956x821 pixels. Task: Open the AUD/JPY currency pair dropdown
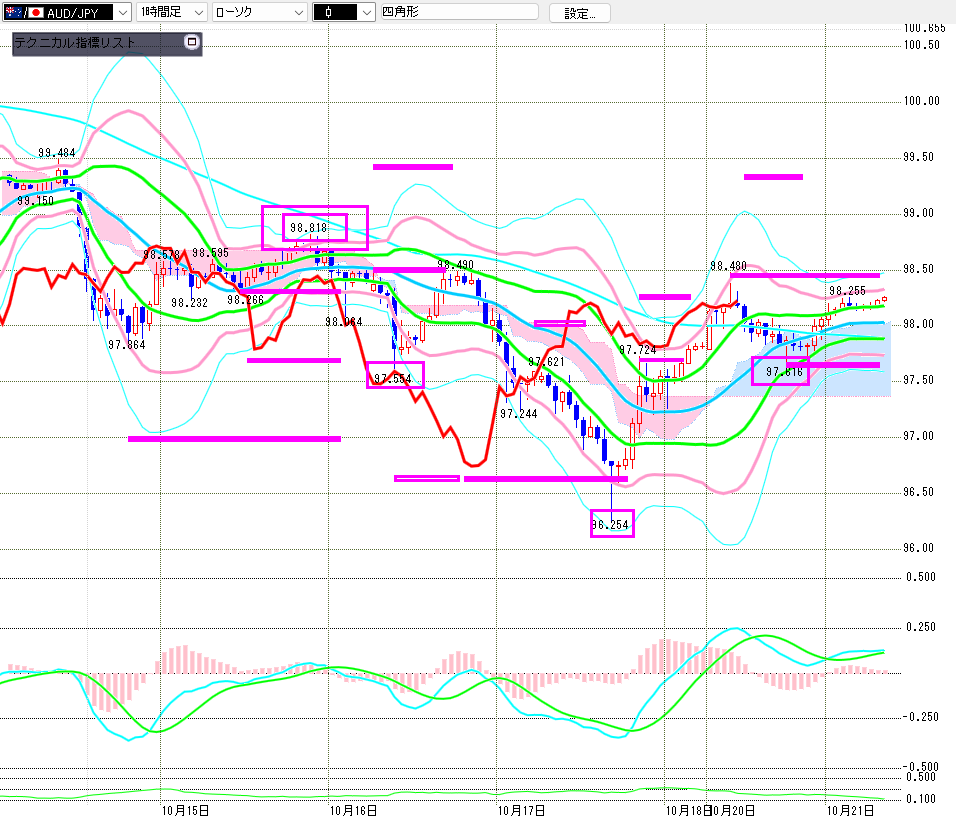coord(122,12)
